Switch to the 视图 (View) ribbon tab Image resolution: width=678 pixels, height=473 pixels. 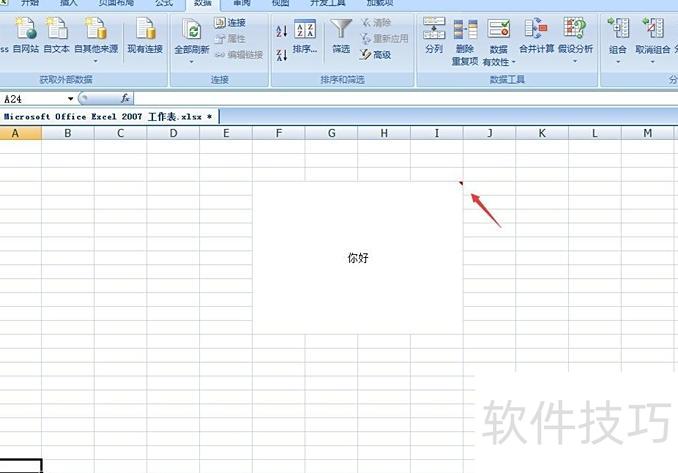[x=280, y=3]
